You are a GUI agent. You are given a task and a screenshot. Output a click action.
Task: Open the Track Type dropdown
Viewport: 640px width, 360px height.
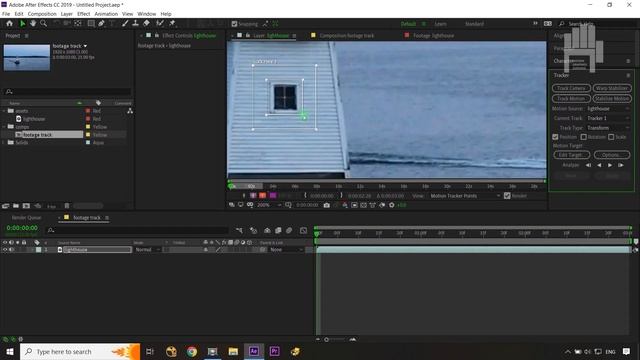point(608,128)
